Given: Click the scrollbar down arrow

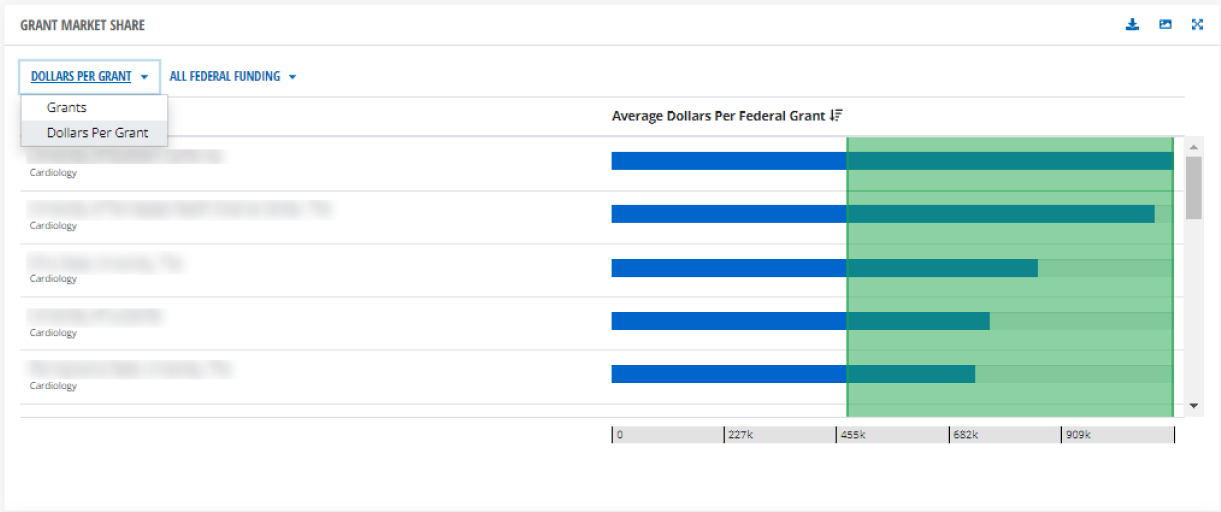Looking at the screenshot, I should pos(1193,405).
